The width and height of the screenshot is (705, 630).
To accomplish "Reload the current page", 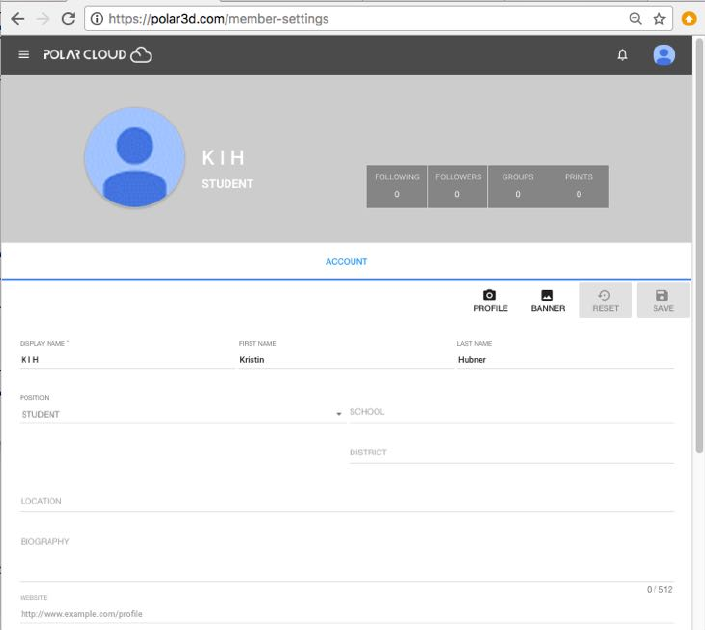I will pos(68,19).
